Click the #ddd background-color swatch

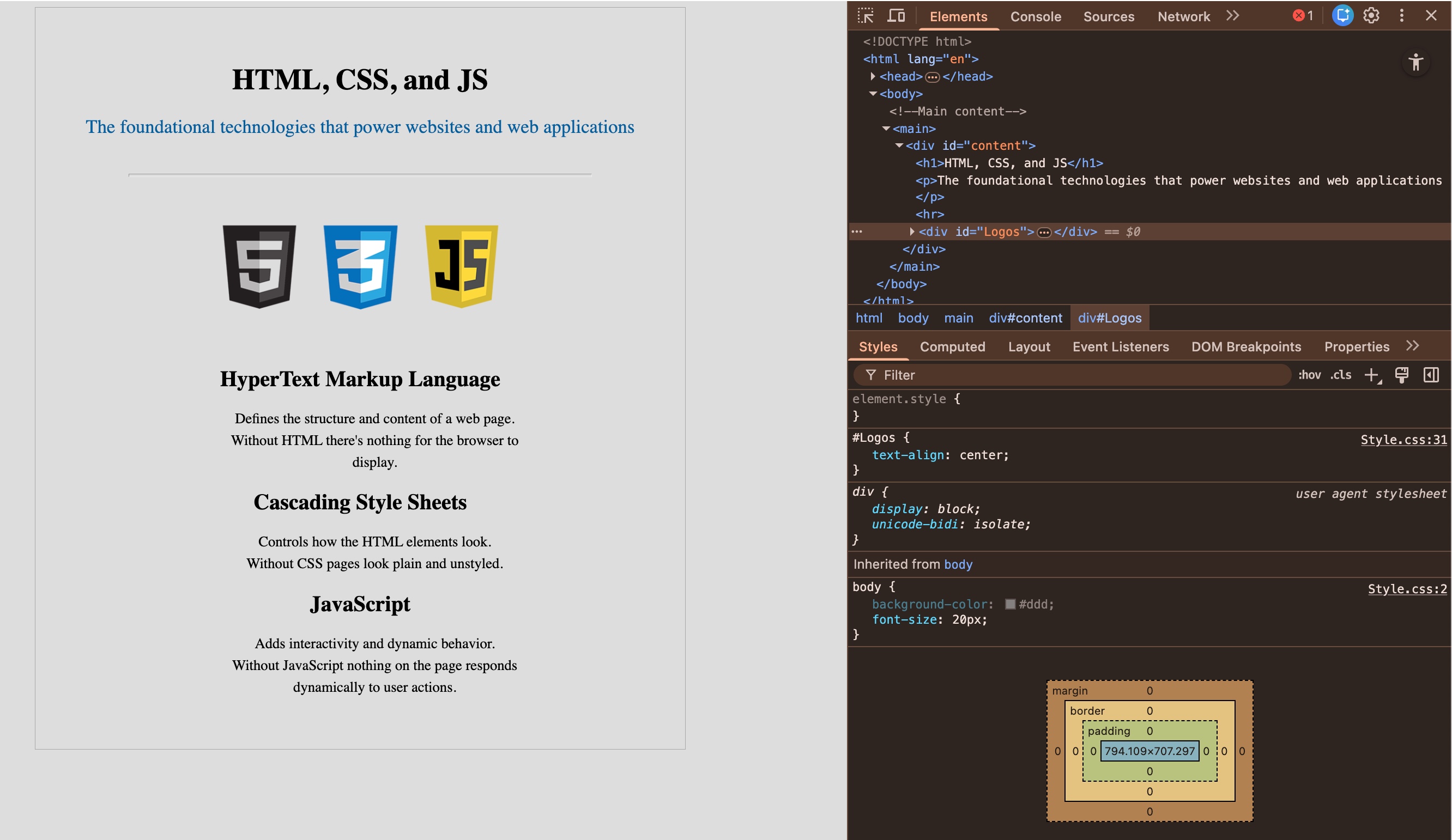(1009, 605)
